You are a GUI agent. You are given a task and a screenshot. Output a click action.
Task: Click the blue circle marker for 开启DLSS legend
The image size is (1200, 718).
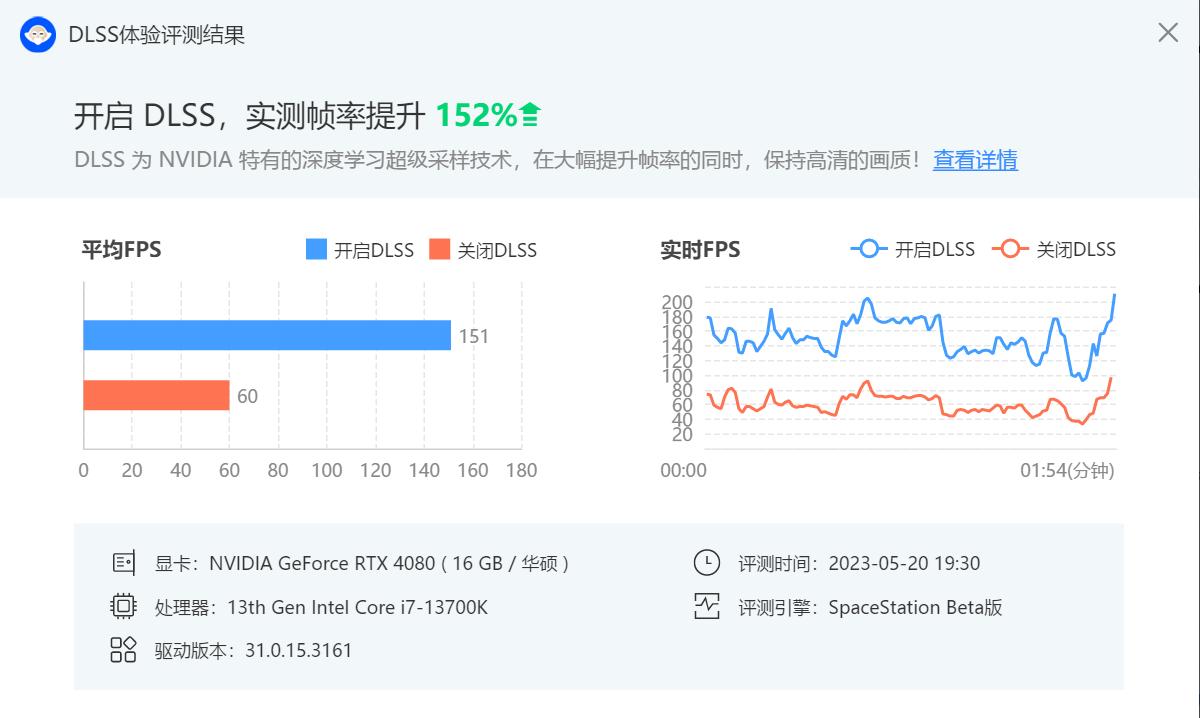click(868, 249)
